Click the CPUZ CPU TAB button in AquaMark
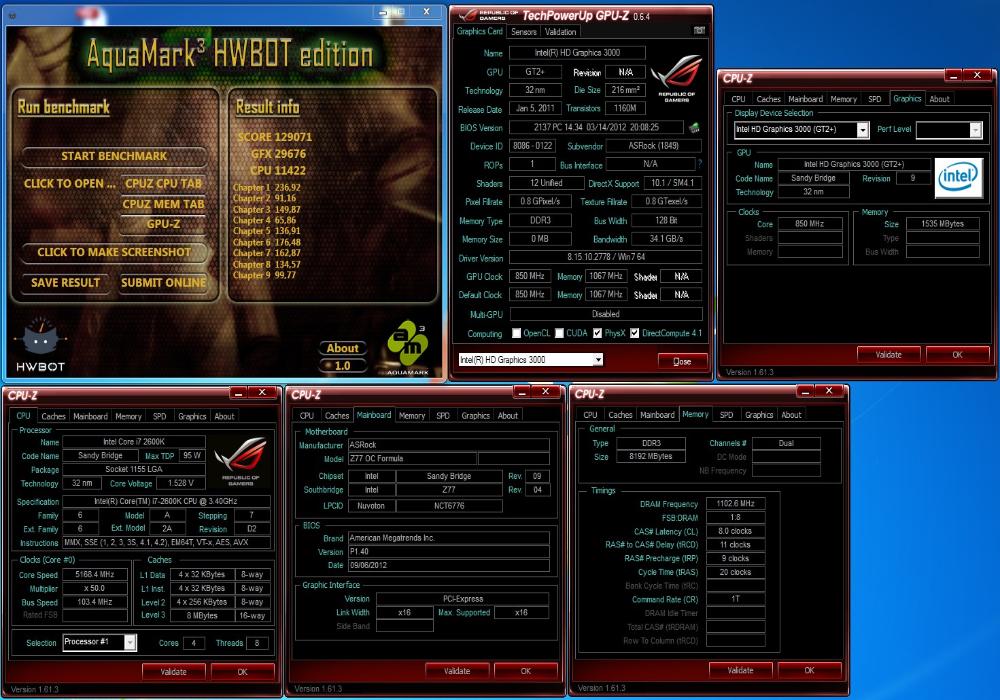Screen dimensions: 1000x700 pyautogui.click(x=163, y=184)
